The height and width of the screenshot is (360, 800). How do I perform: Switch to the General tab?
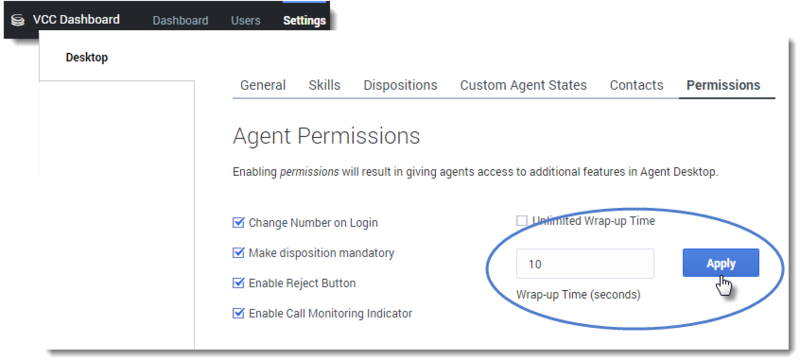pyautogui.click(x=263, y=85)
